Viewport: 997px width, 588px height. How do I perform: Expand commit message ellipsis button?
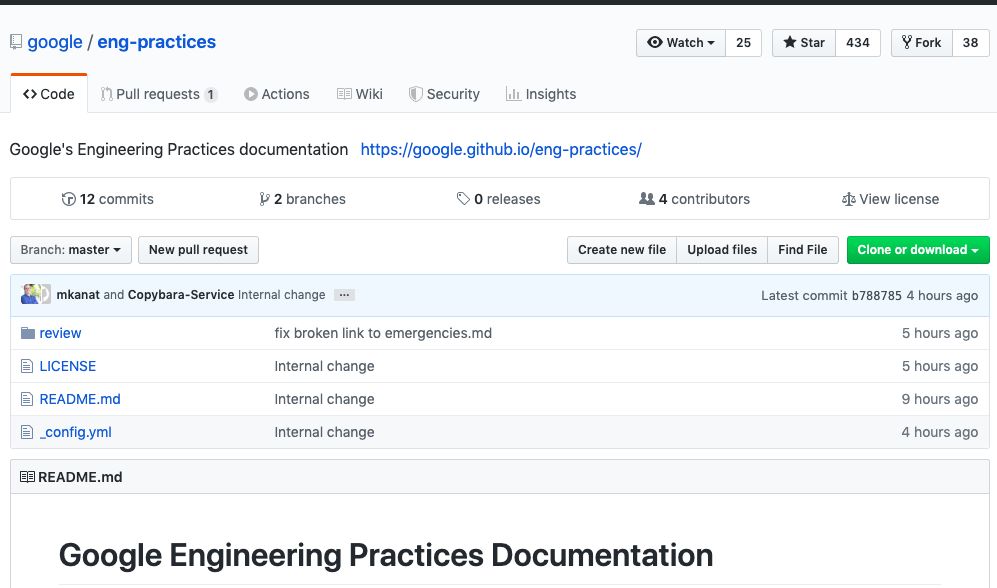click(344, 295)
